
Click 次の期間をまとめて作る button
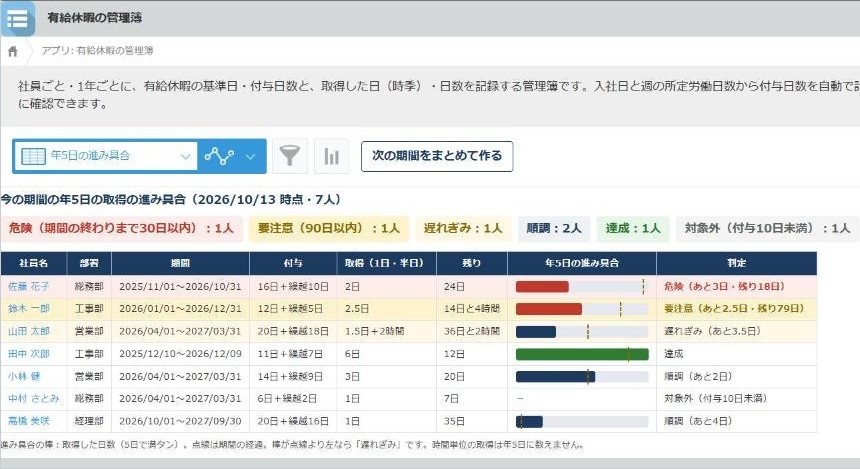coord(437,156)
